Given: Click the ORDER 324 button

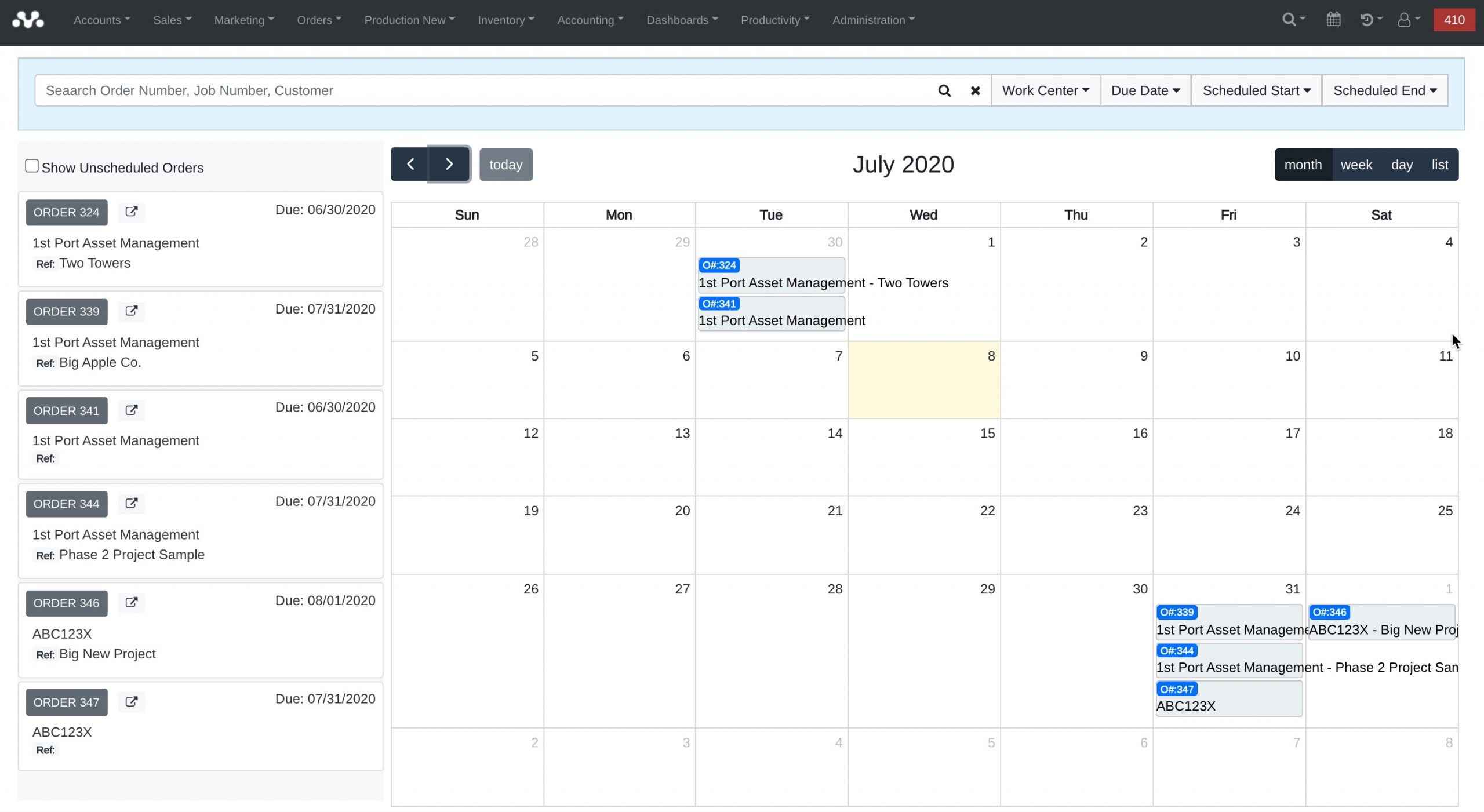Looking at the screenshot, I should 67,212.
